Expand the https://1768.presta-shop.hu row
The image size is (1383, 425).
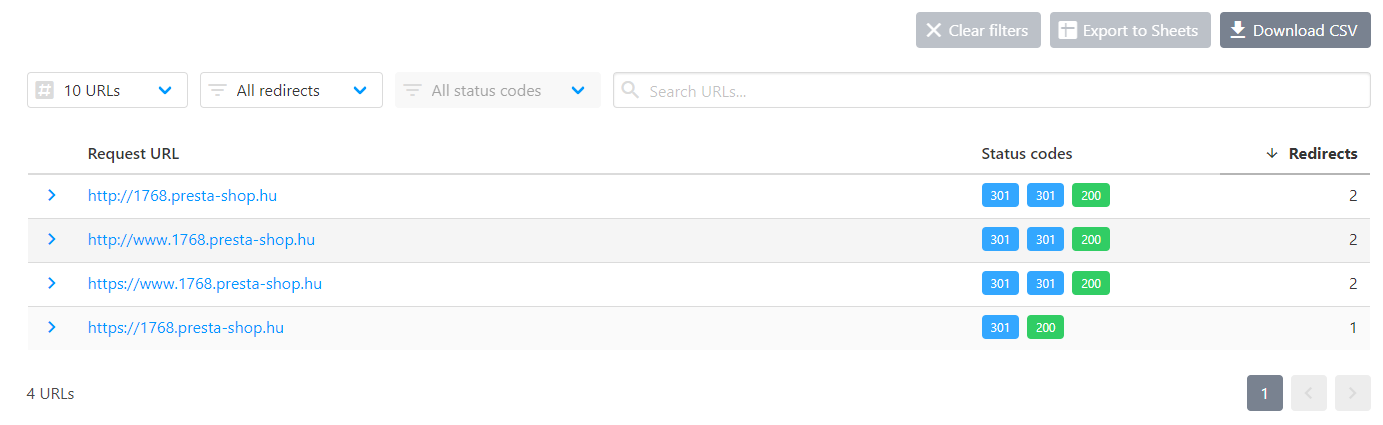point(52,327)
